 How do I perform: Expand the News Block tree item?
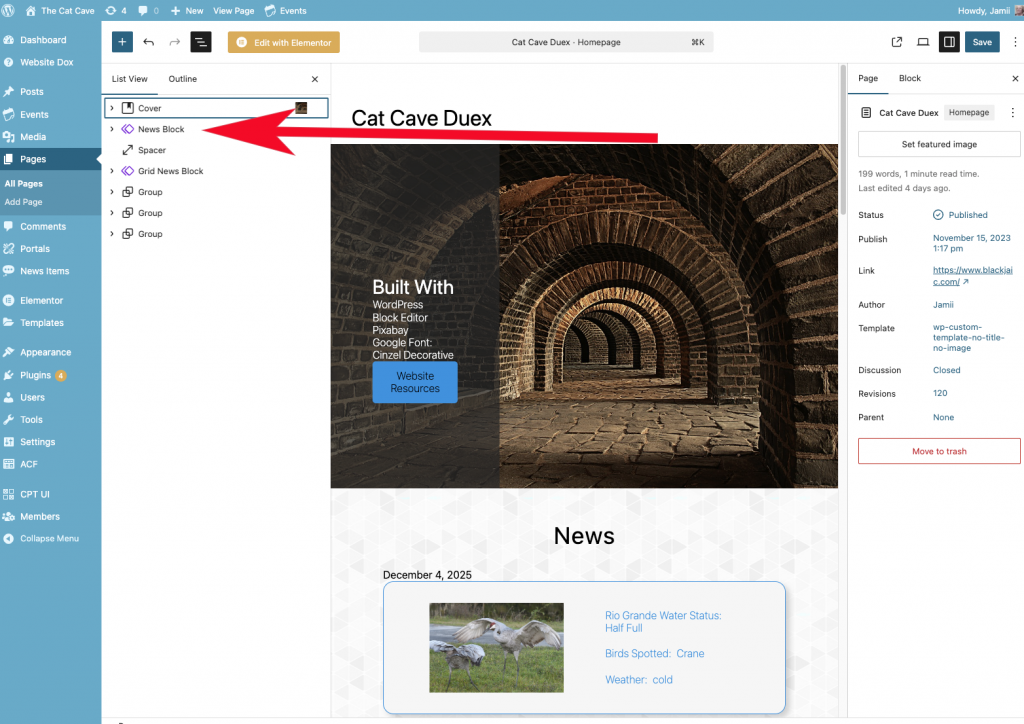point(112,129)
